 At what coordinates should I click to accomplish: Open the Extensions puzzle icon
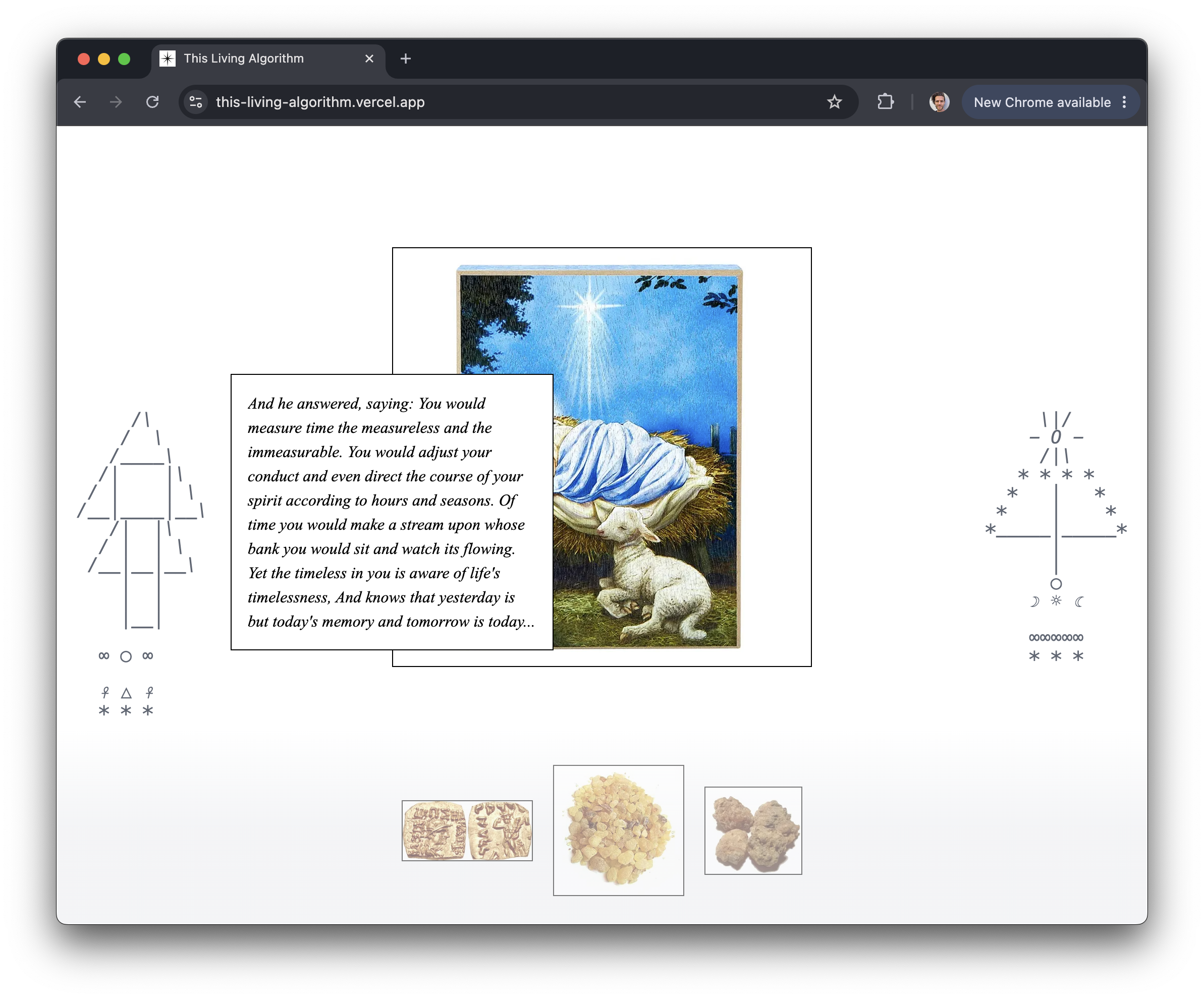point(885,102)
